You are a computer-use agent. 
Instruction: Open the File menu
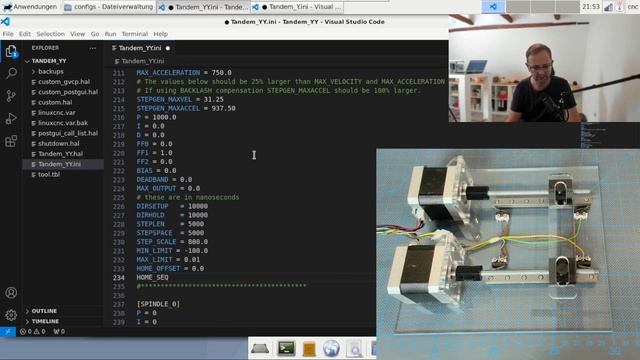pos(8,34)
